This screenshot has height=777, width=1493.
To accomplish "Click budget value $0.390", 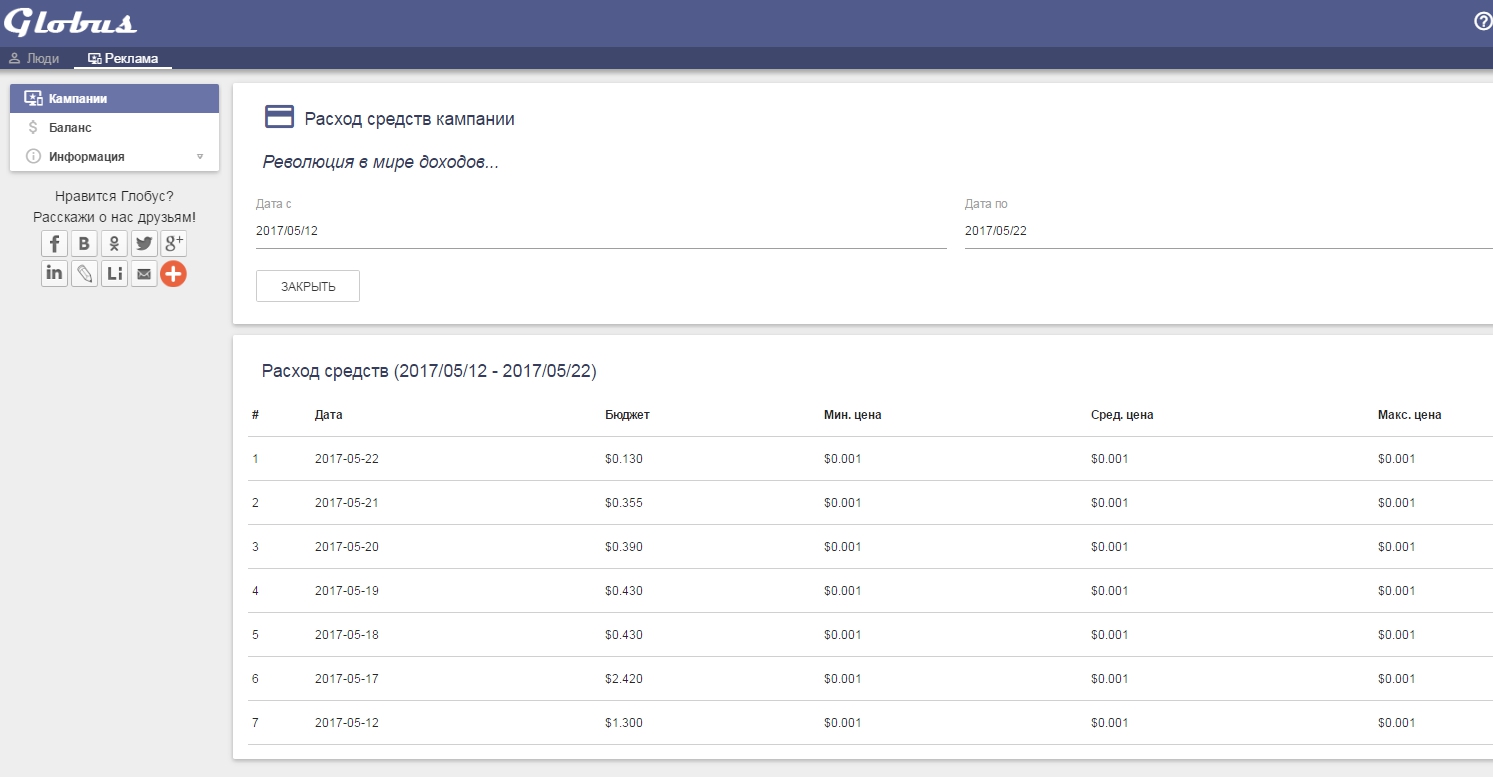I will point(624,547).
